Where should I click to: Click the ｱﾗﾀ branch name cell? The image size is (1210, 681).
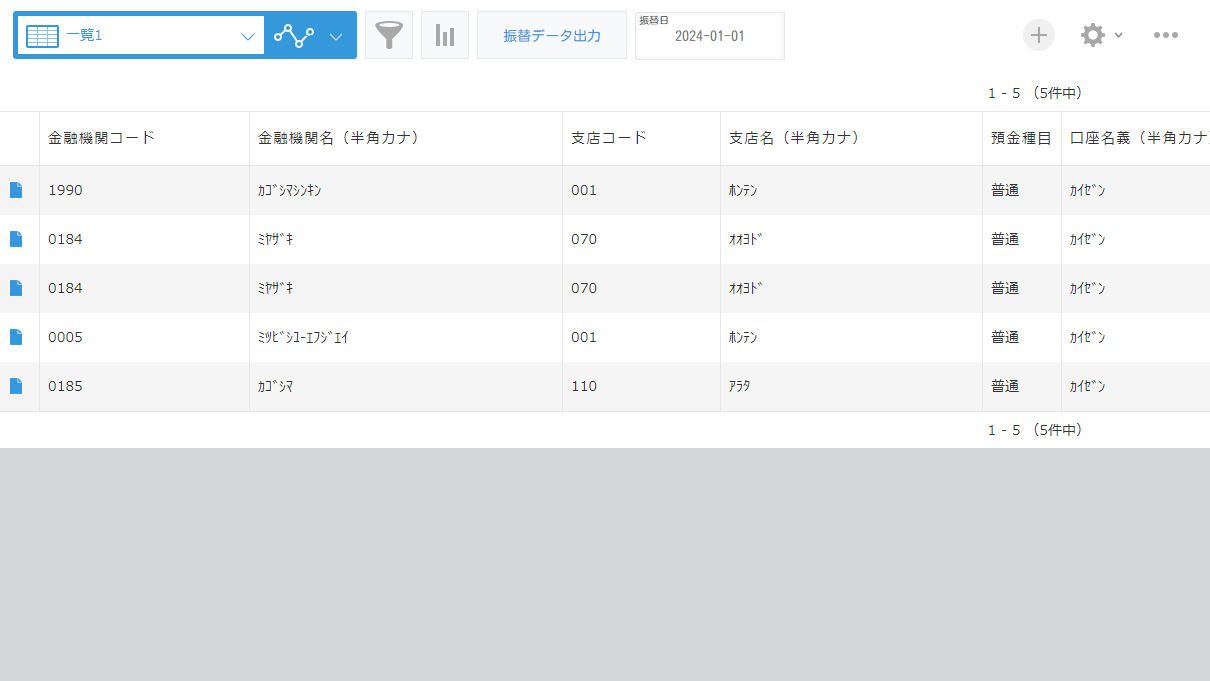coord(851,386)
